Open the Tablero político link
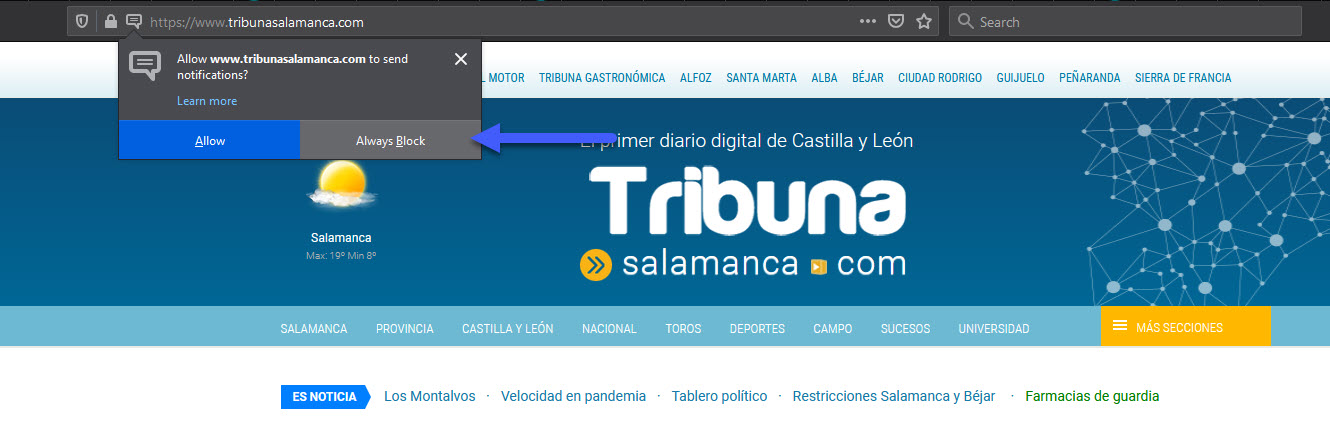Screen dimensions: 1330x433 [720, 396]
